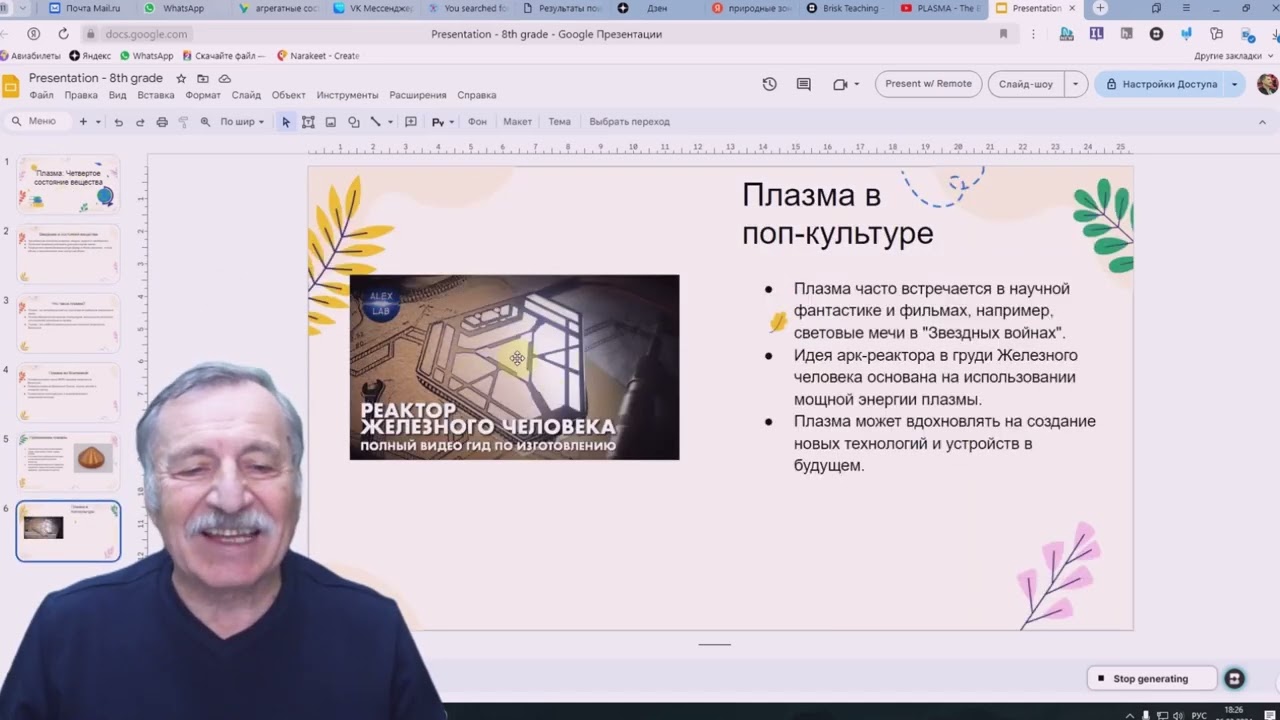Redo the last action
The image size is (1280, 720).
tap(140, 122)
